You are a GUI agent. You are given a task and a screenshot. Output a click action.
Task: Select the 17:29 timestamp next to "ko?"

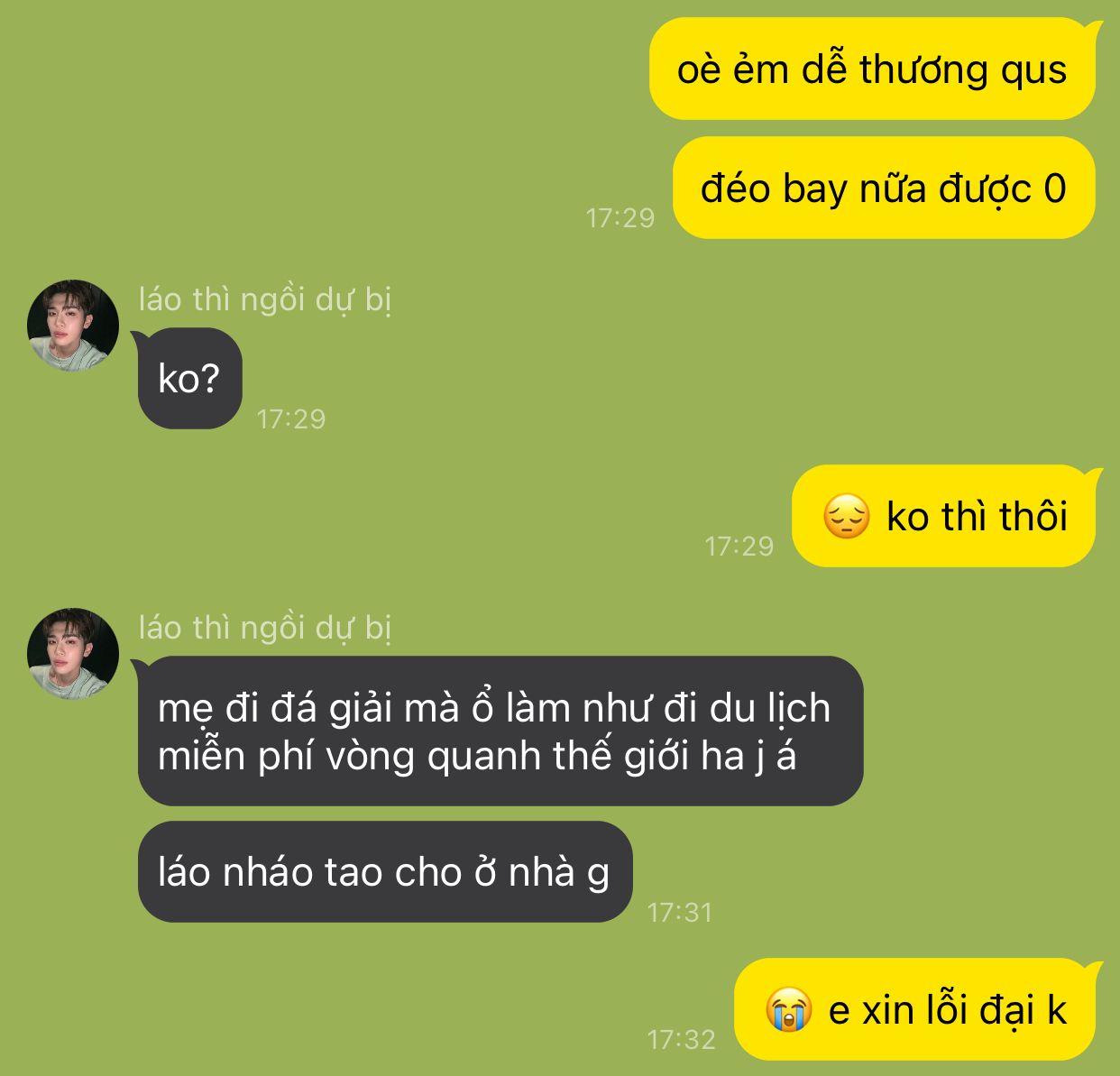[x=291, y=418]
